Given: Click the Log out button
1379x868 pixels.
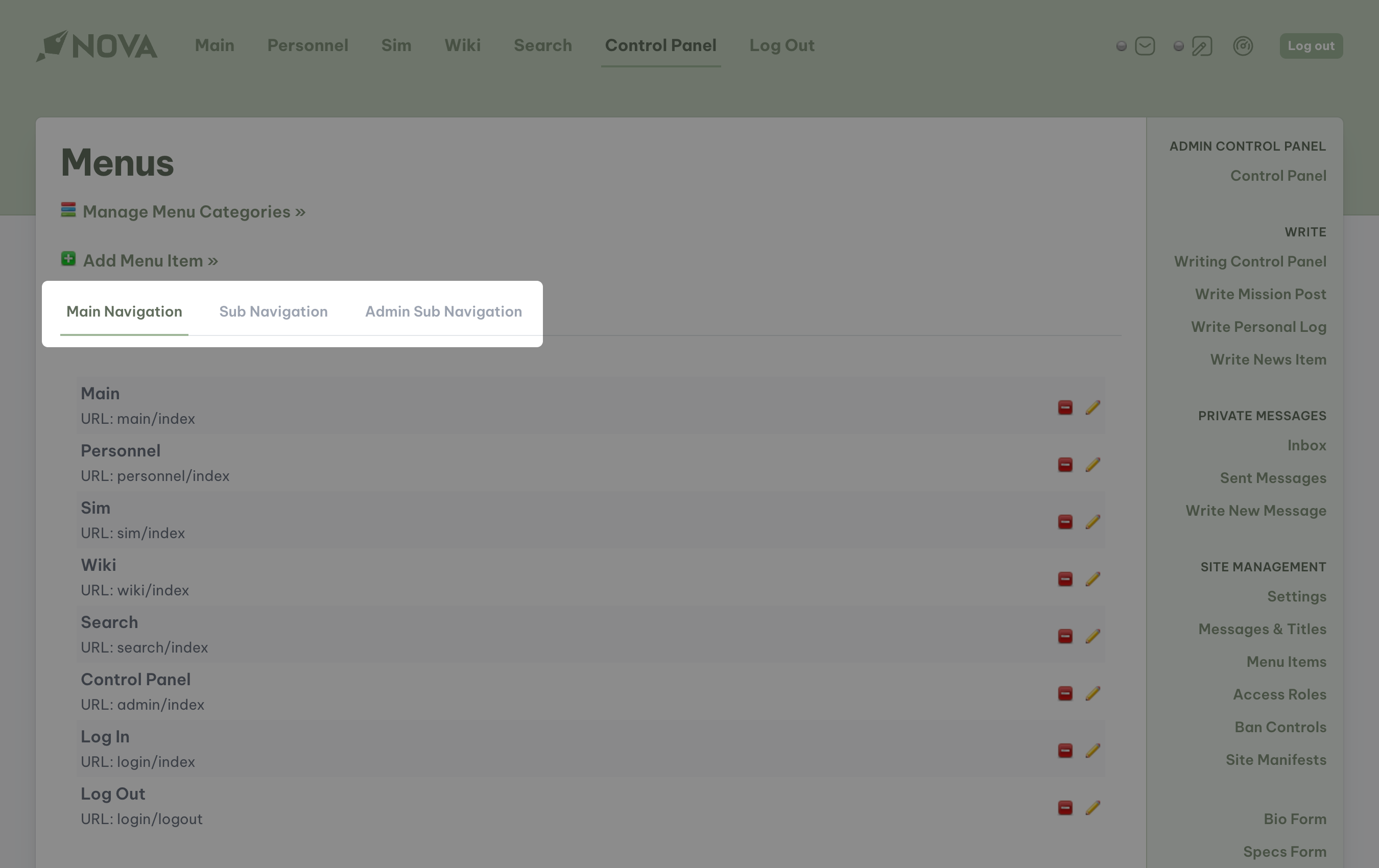Looking at the screenshot, I should pos(1311,46).
